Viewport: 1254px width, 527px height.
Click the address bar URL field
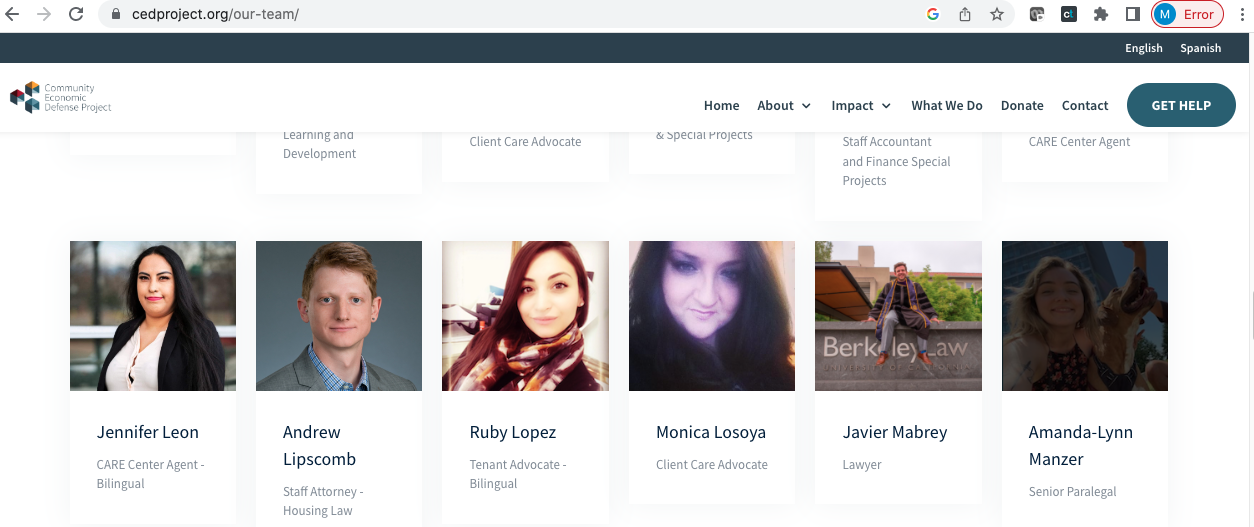coord(500,14)
